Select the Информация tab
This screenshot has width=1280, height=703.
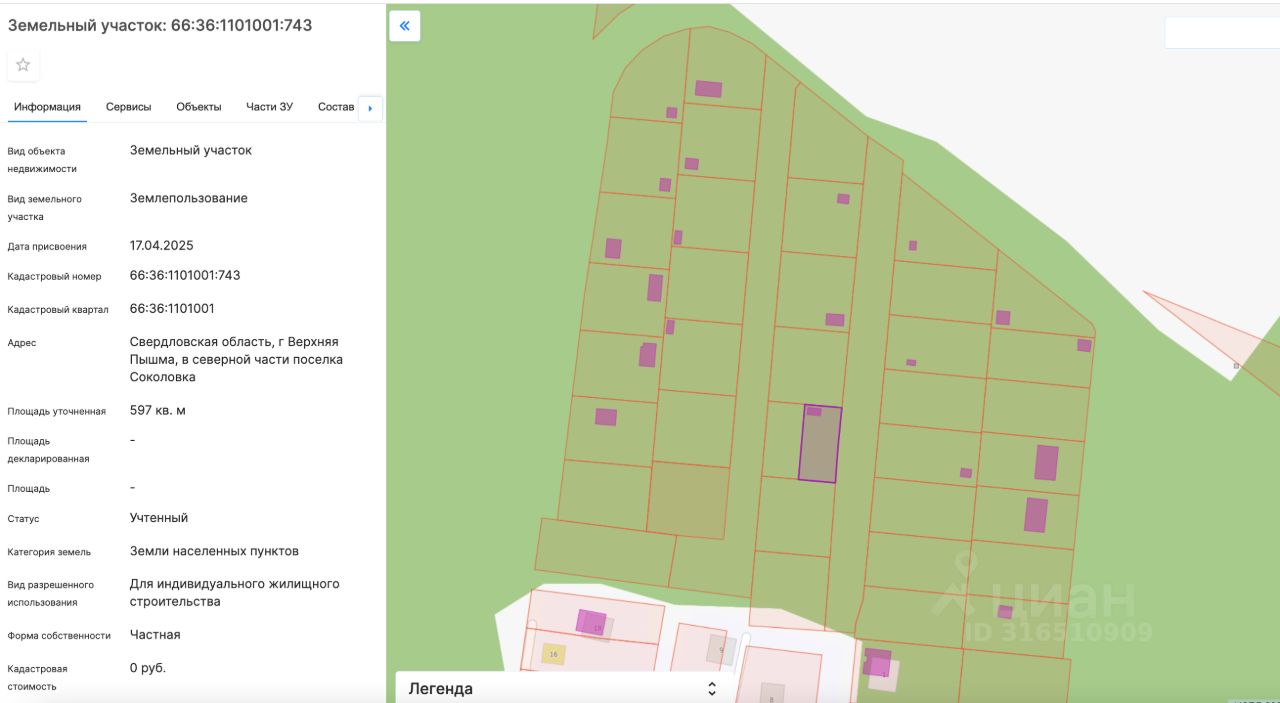pos(47,107)
